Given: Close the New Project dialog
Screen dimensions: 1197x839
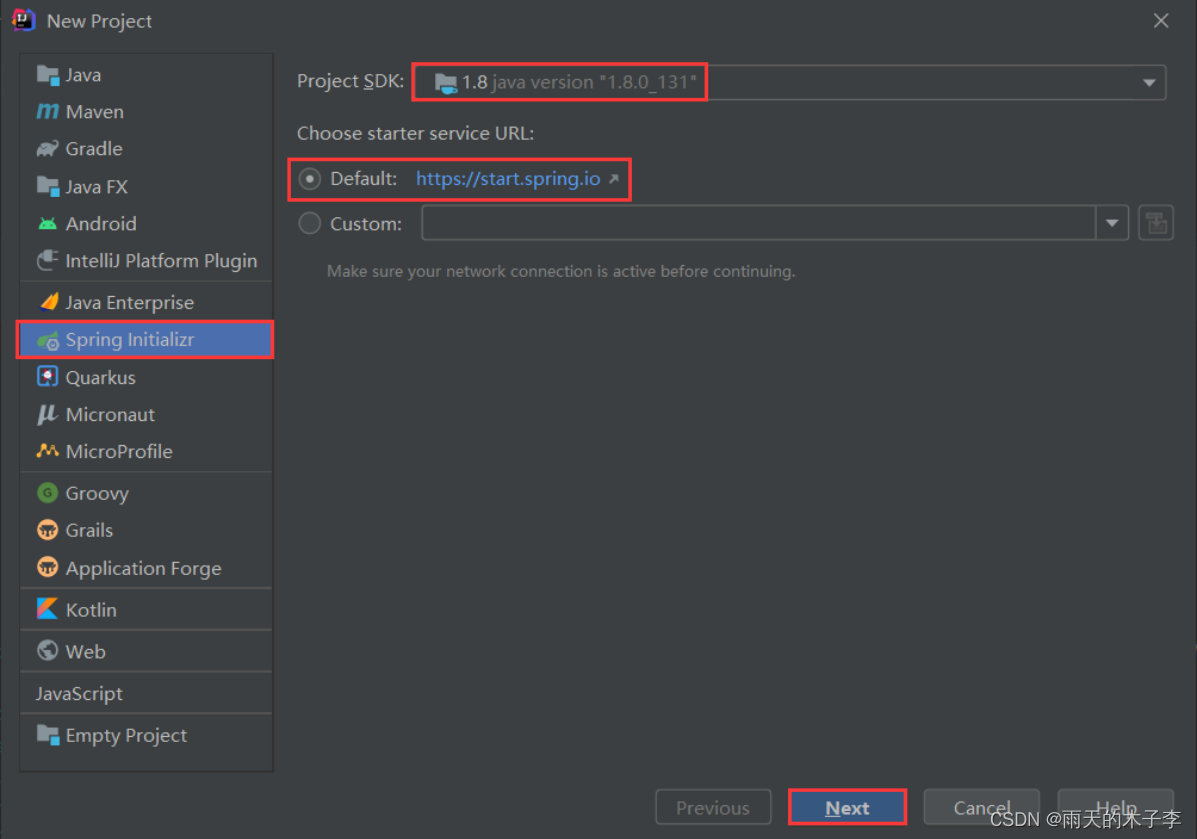Looking at the screenshot, I should [1160, 21].
